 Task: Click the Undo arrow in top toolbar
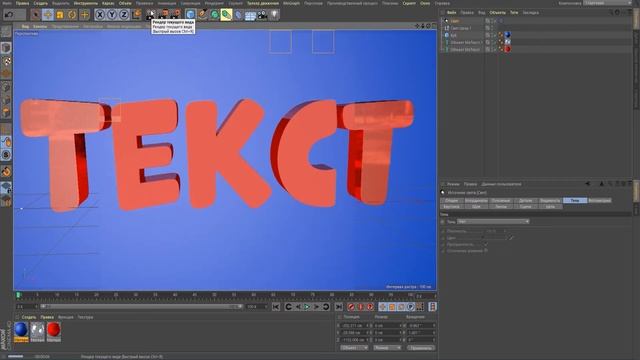[x=9, y=15]
